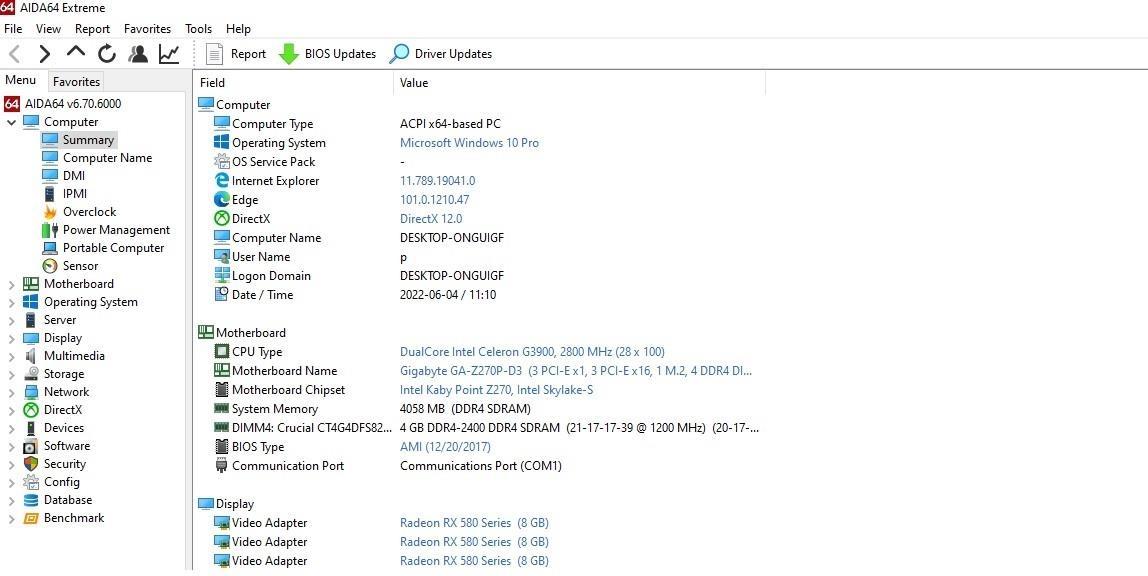This screenshot has height=576, width=1148.
Task: Go back with the left arrow button
Action: 15,53
